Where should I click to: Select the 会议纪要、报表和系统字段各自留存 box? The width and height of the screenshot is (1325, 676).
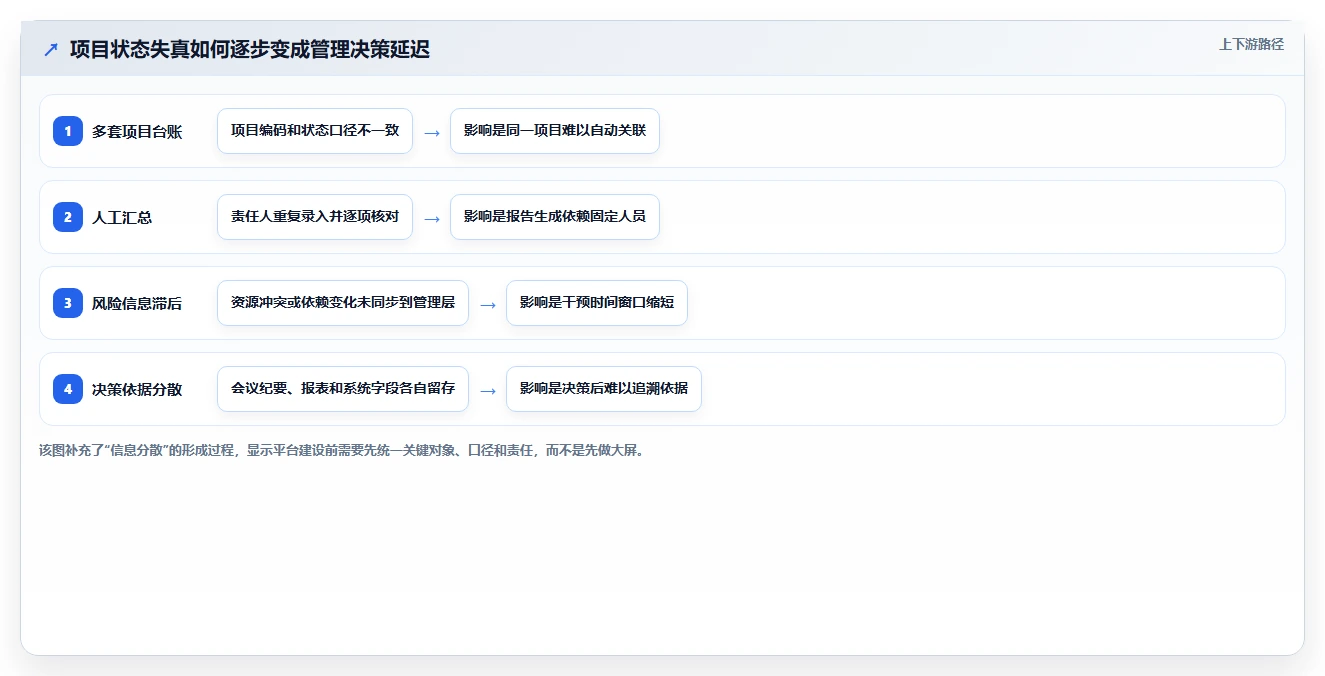[343, 389]
